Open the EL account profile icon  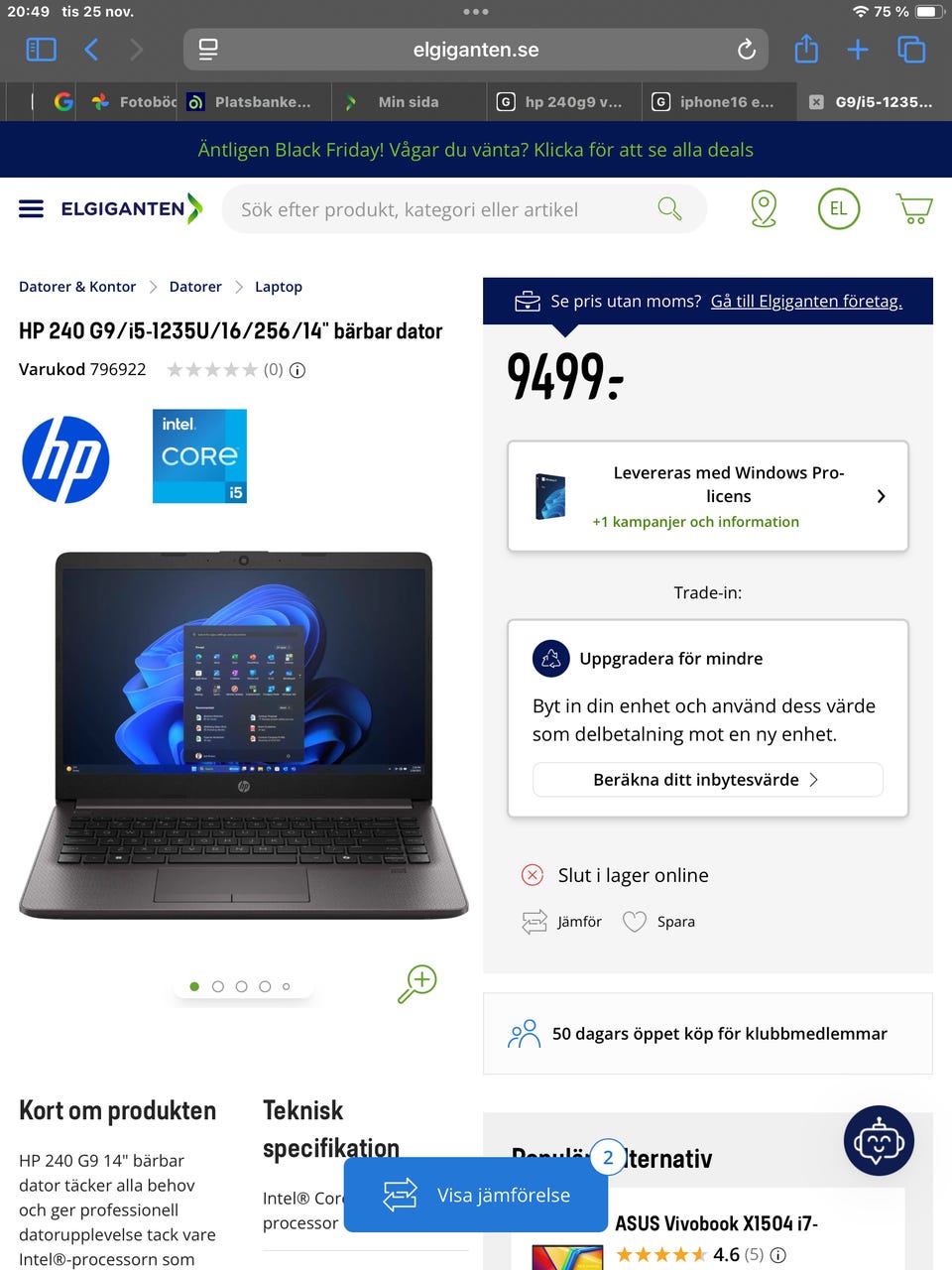(839, 209)
